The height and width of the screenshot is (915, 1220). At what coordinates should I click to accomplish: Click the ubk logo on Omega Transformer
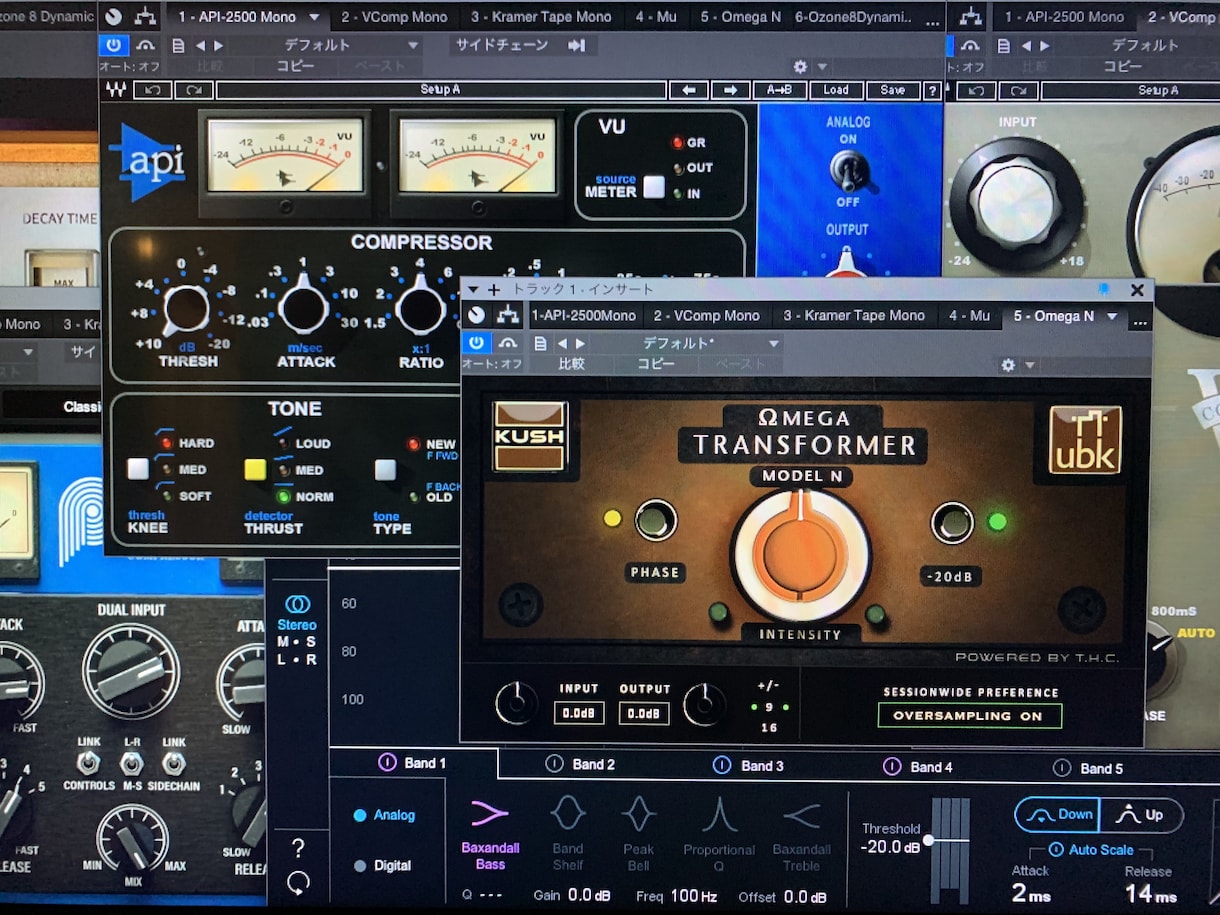(x=1085, y=439)
